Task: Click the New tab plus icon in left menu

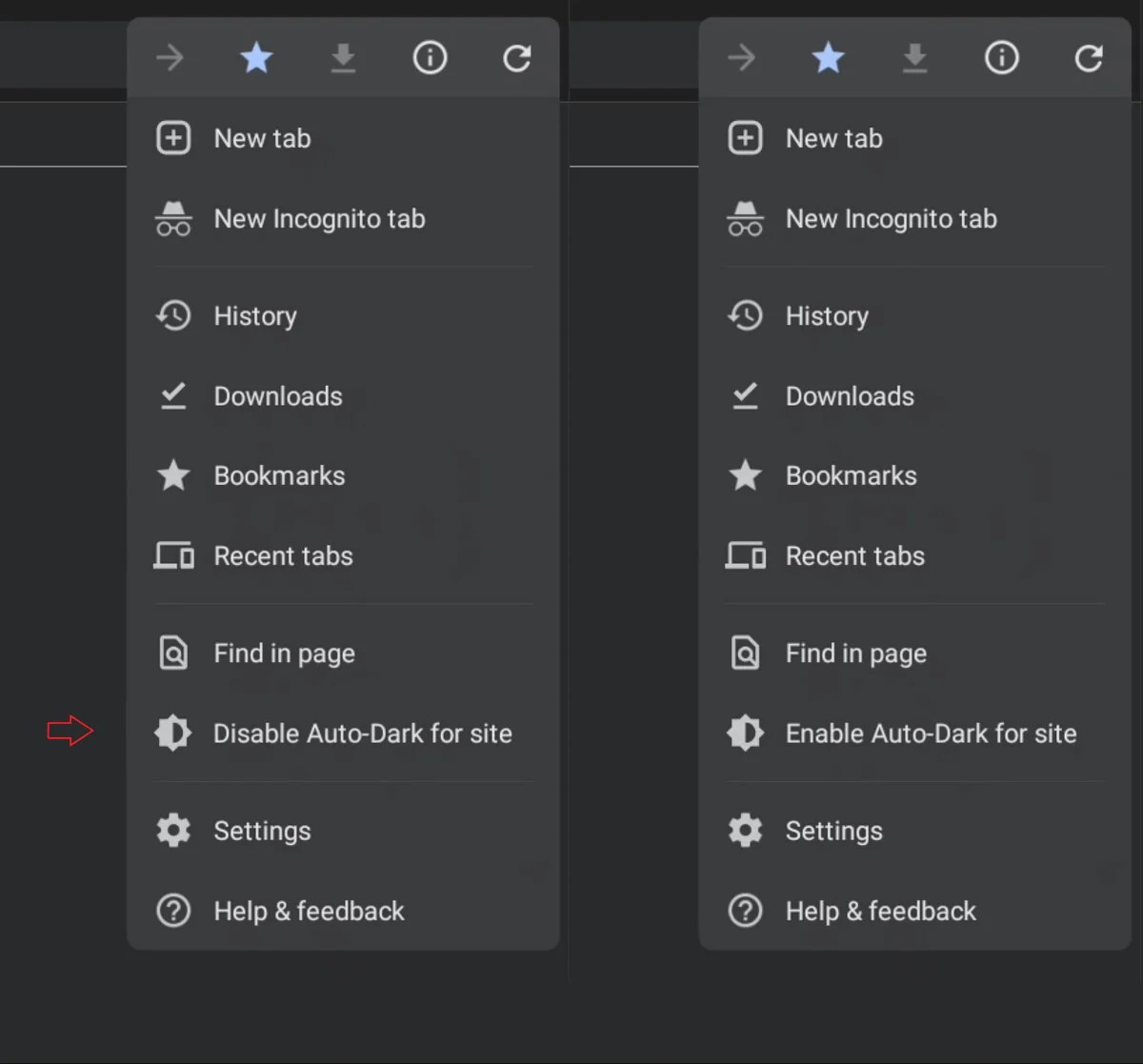Action: (x=173, y=138)
